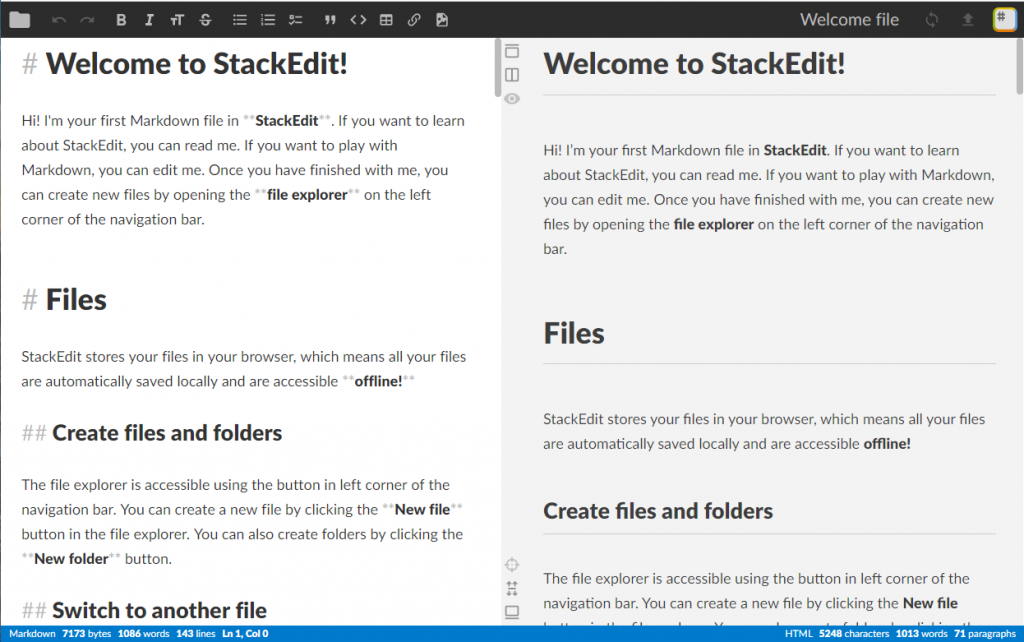The image size is (1024, 642).
Task: Insert a code block
Action: coord(358,20)
